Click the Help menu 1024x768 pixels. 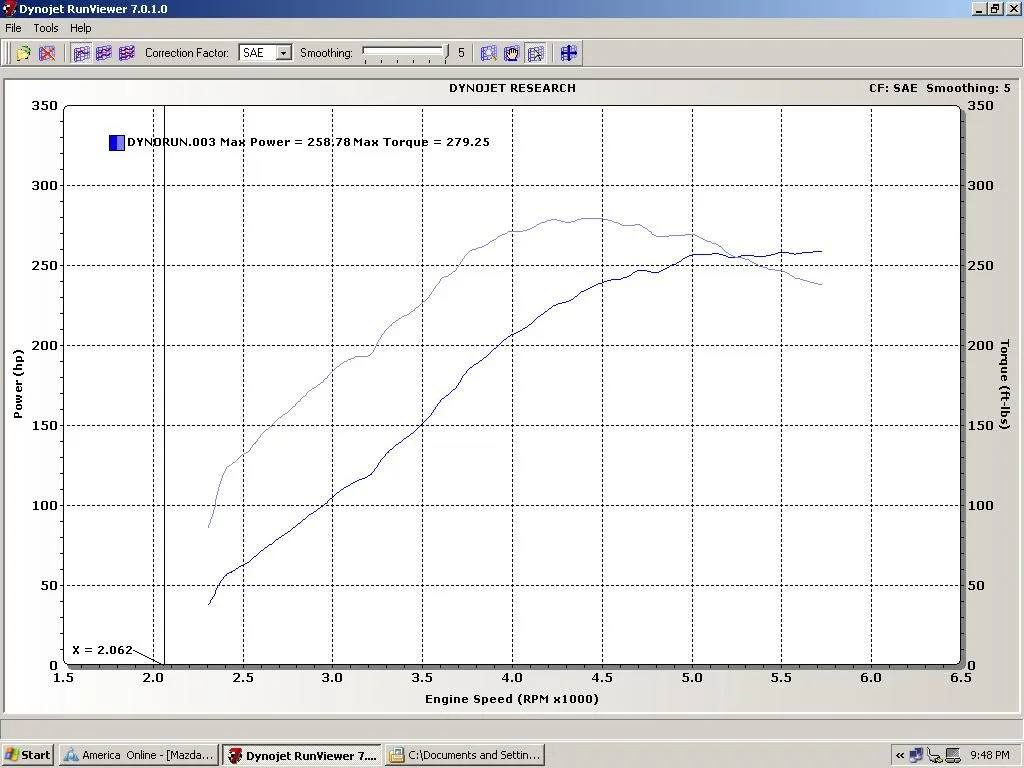click(80, 28)
